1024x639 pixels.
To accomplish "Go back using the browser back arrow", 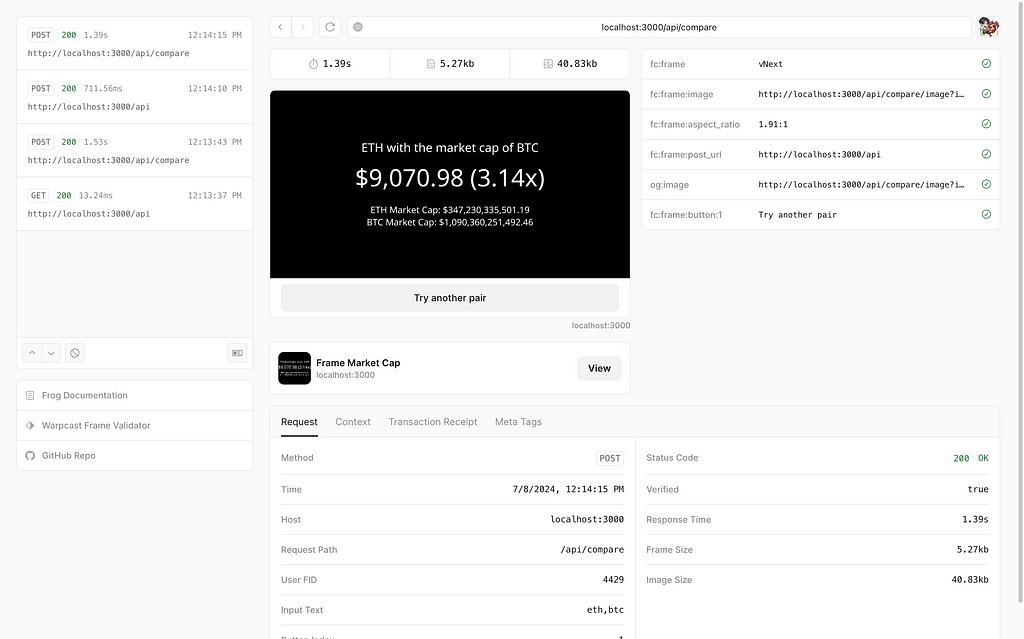I will pos(281,27).
